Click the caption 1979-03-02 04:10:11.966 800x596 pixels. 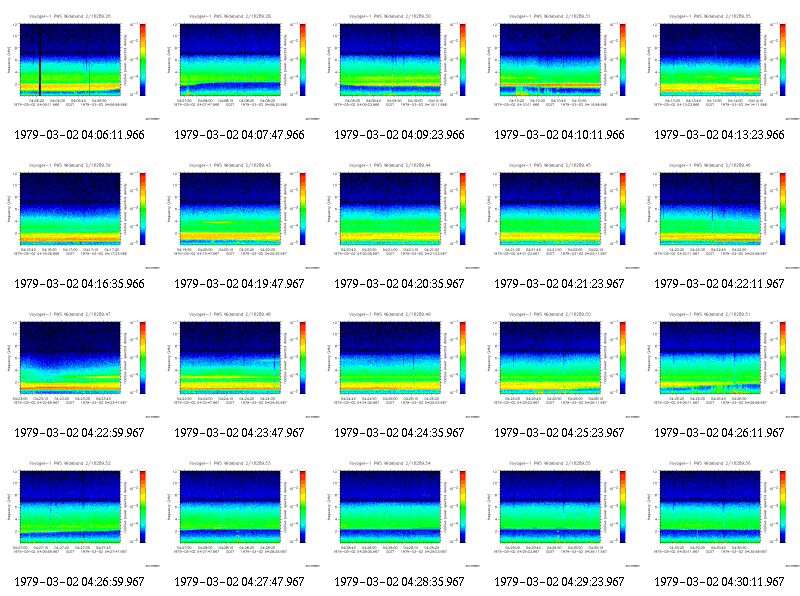[x=560, y=135]
